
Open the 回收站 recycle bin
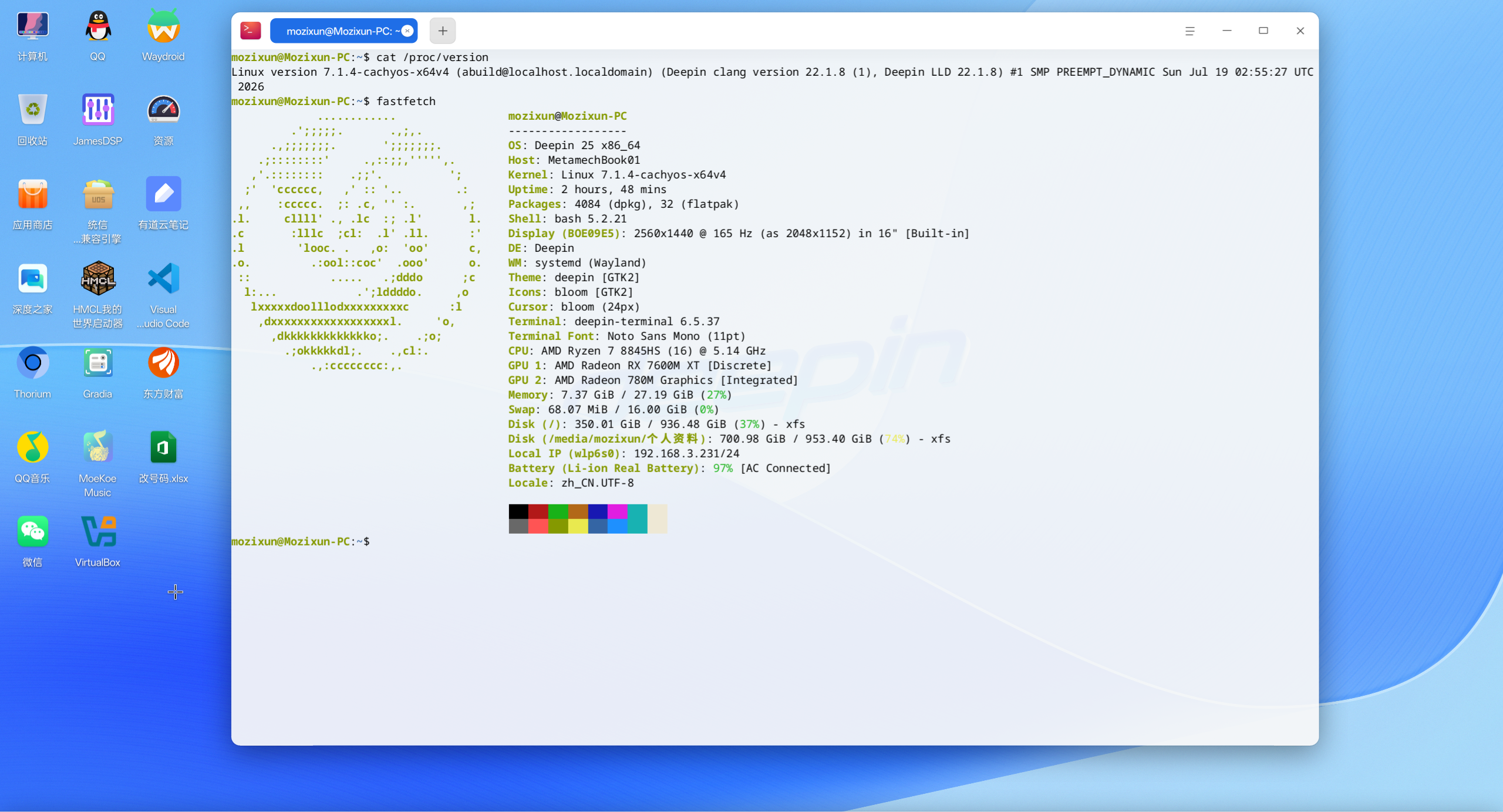tap(32, 120)
